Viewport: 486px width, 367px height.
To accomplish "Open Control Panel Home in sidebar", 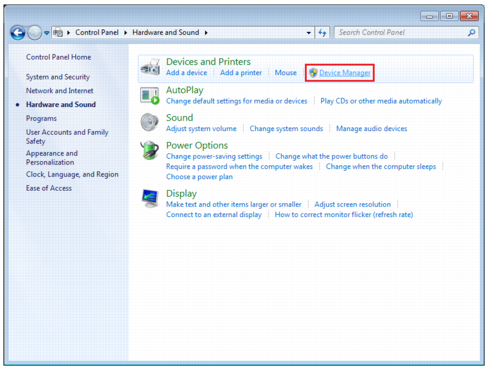I will click(58, 57).
